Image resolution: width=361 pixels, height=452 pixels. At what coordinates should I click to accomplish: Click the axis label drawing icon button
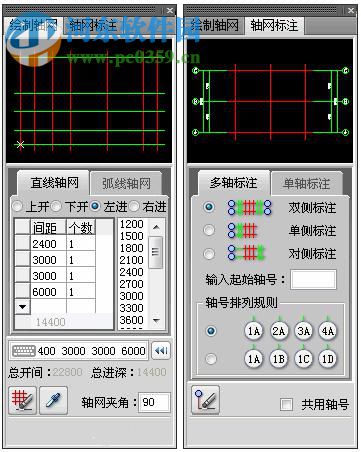(205, 400)
